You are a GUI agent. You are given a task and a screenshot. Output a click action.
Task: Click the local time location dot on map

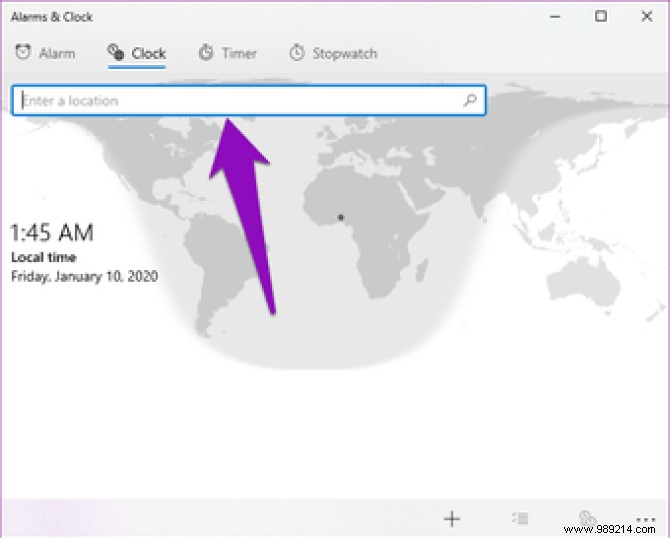click(341, 218)
